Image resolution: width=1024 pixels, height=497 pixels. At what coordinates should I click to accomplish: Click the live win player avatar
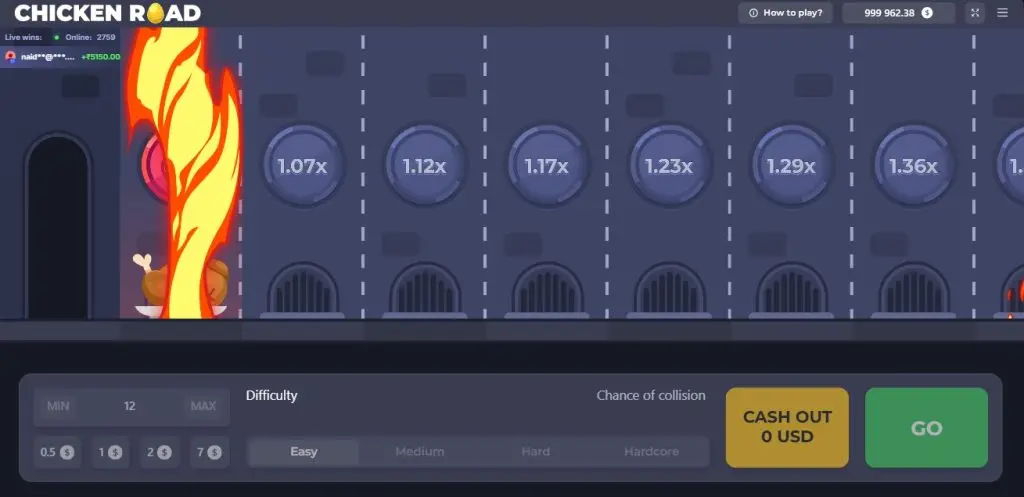pos(10,57)
